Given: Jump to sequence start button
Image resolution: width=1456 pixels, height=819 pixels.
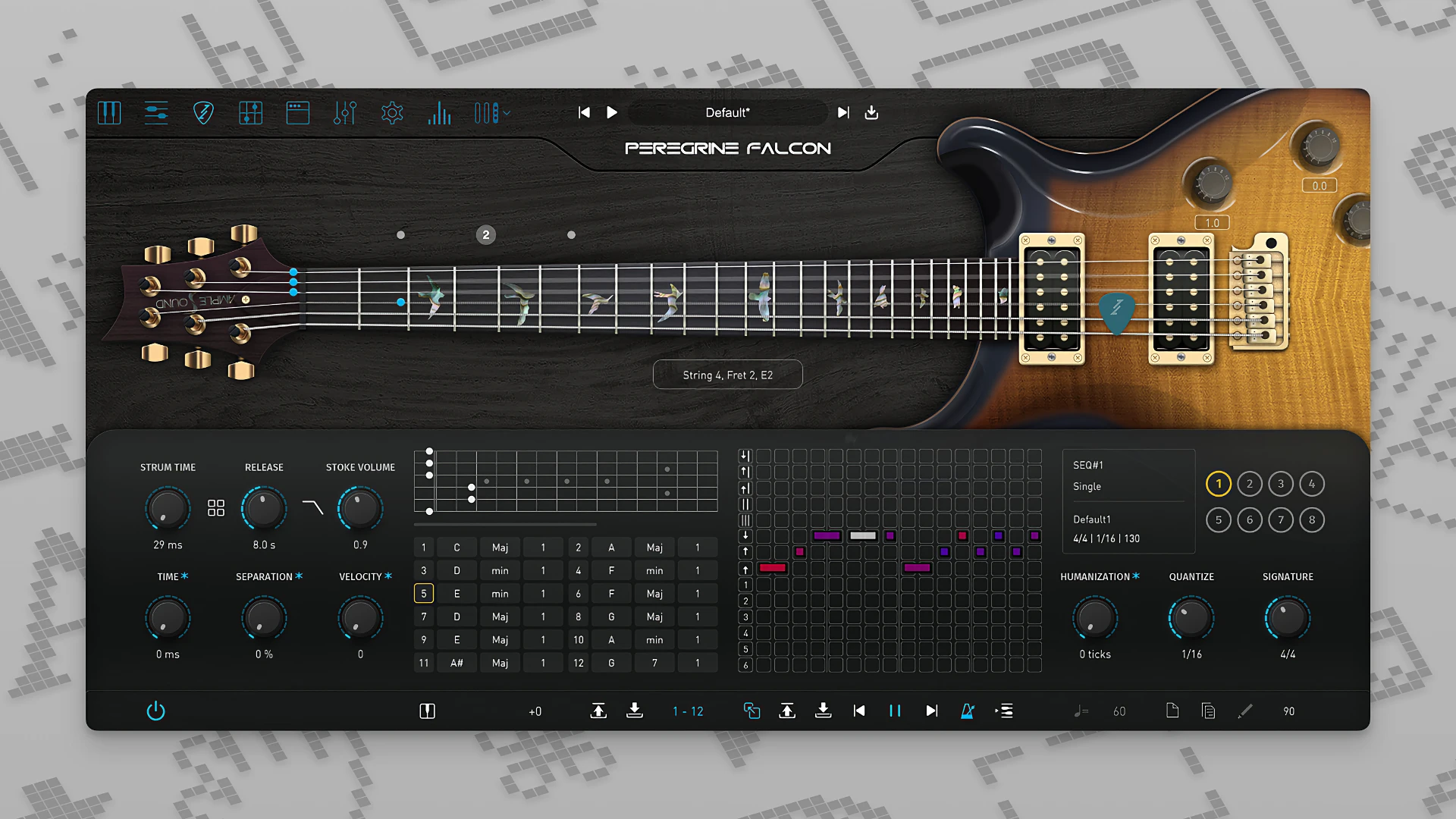Looking at the screenshot, I should coord(859,711).
